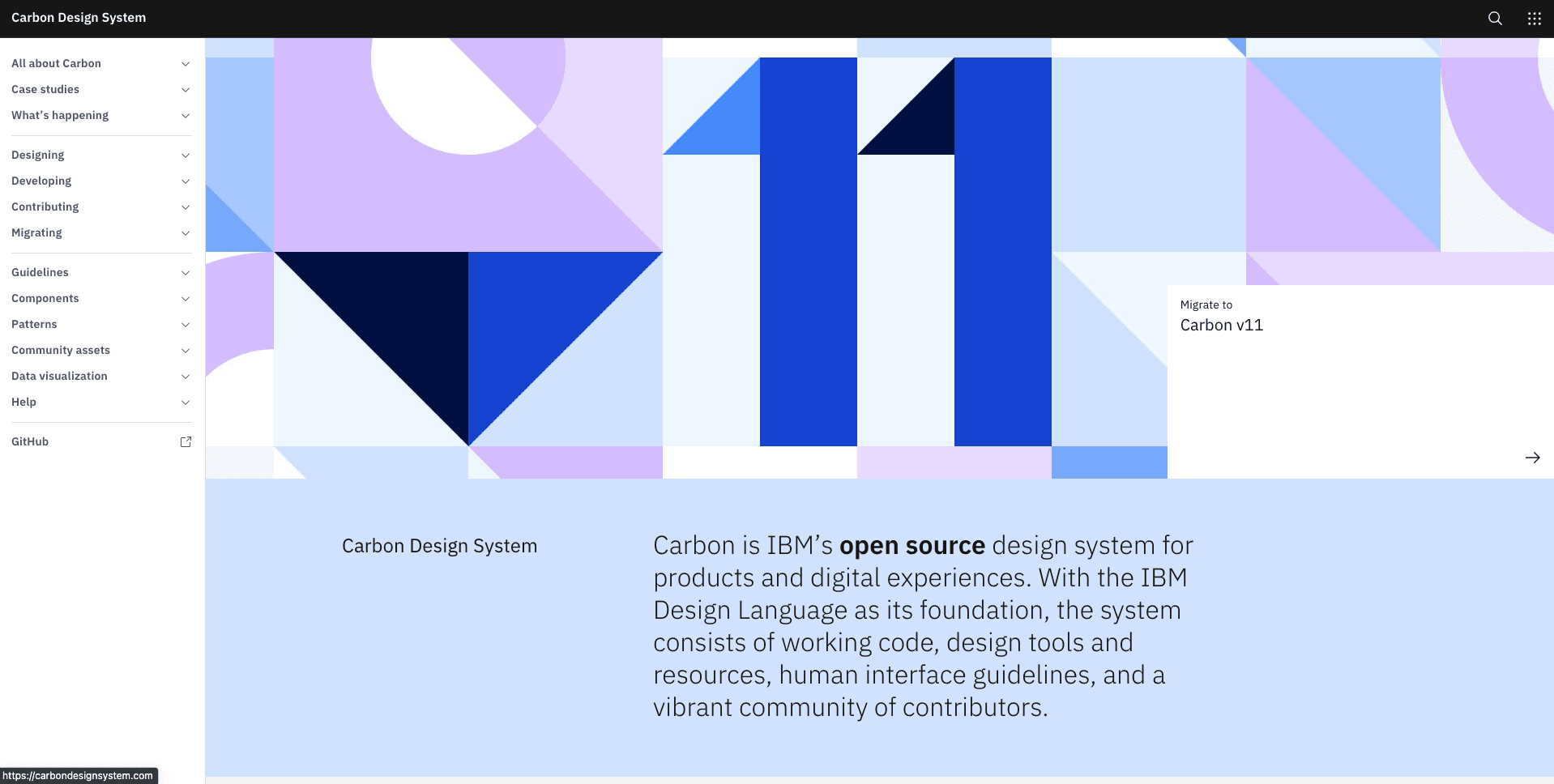1554x784 pixels.
Task: Expand Help chevron
Action: coord(186,403)
